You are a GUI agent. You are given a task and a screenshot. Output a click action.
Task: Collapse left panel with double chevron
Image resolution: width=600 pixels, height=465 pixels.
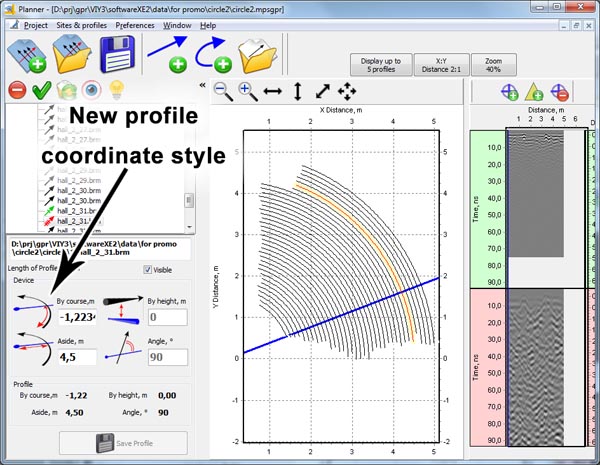click(x=202, y=85)
